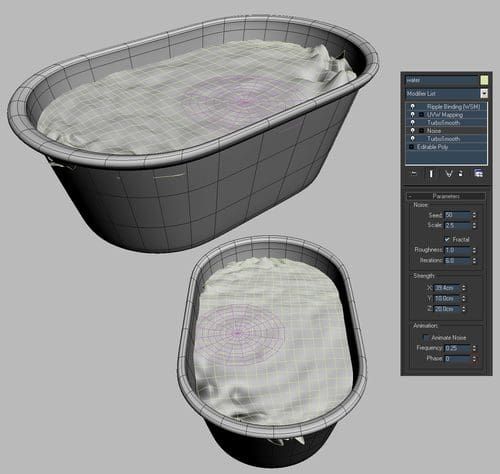Click Remove Modifier trash icon

[461, 174]
